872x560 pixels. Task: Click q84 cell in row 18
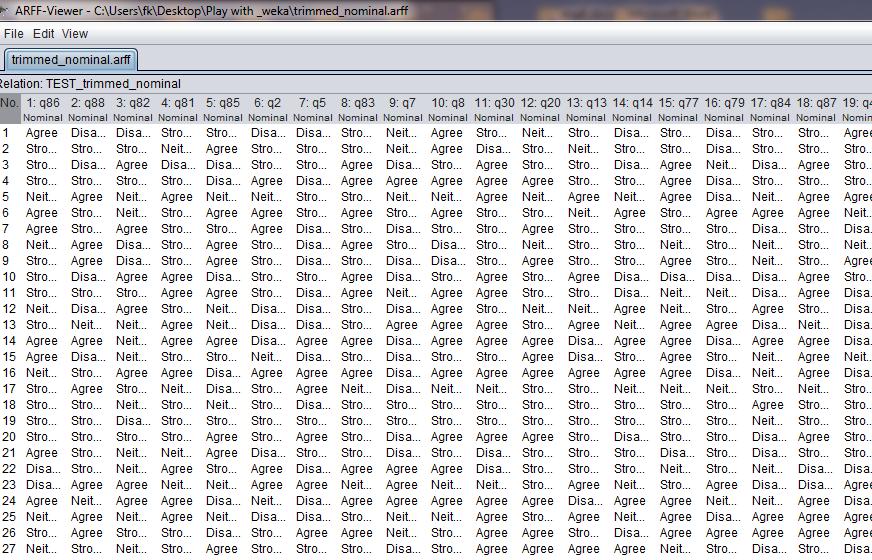click(770, 405)
